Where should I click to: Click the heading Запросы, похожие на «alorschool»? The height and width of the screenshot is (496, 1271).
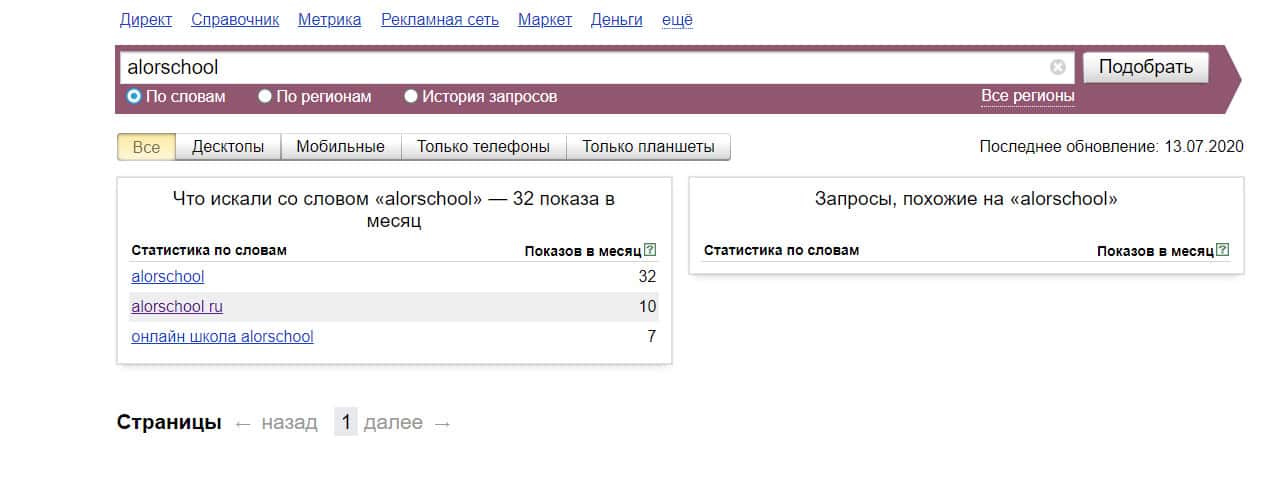pos(967,199)
